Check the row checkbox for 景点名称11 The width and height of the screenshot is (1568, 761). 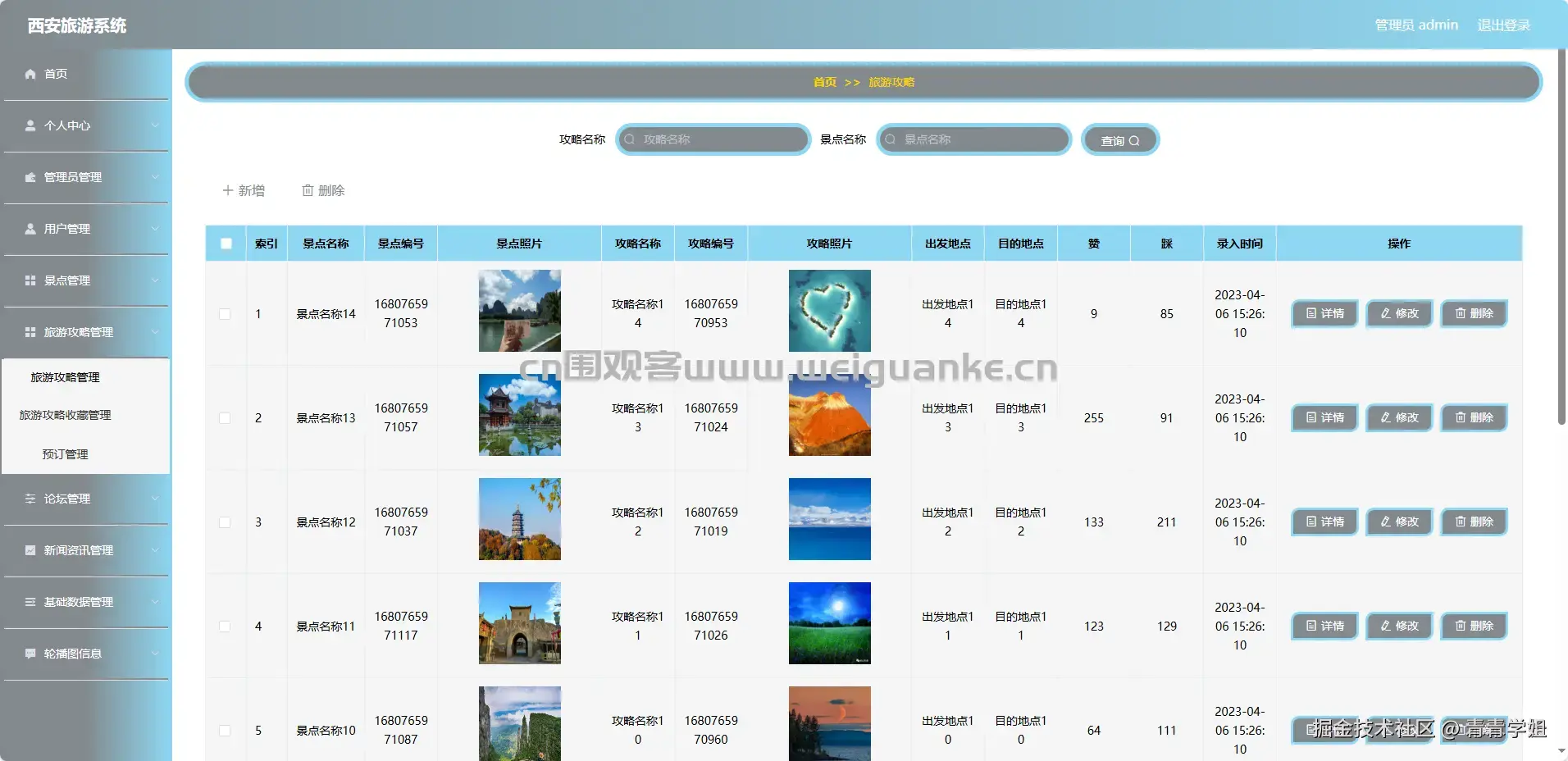point(225,627)
